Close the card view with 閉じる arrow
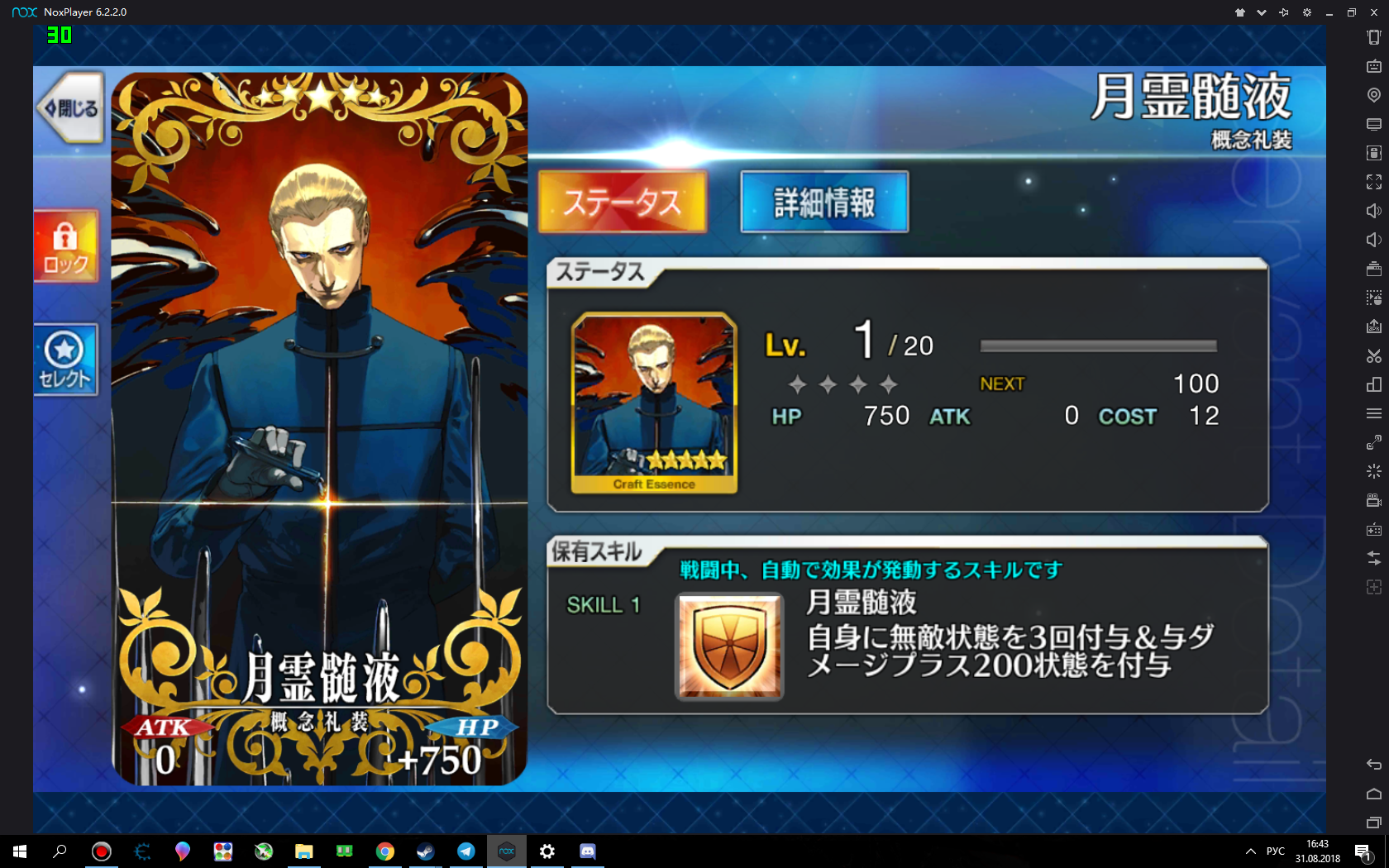This screenshot has height=868, width=1389. 71,107
